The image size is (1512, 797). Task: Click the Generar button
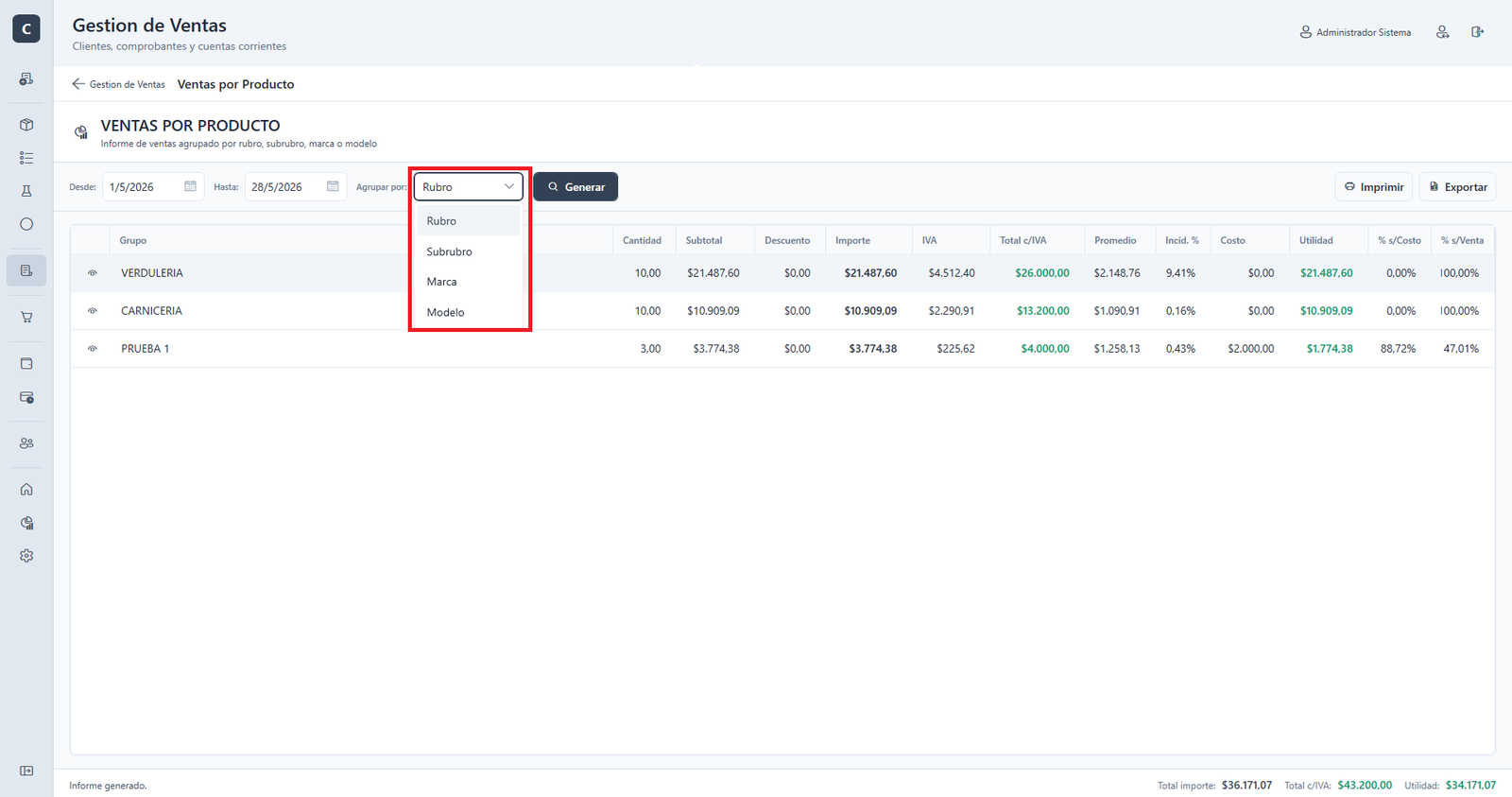click(x=576, y=187)
